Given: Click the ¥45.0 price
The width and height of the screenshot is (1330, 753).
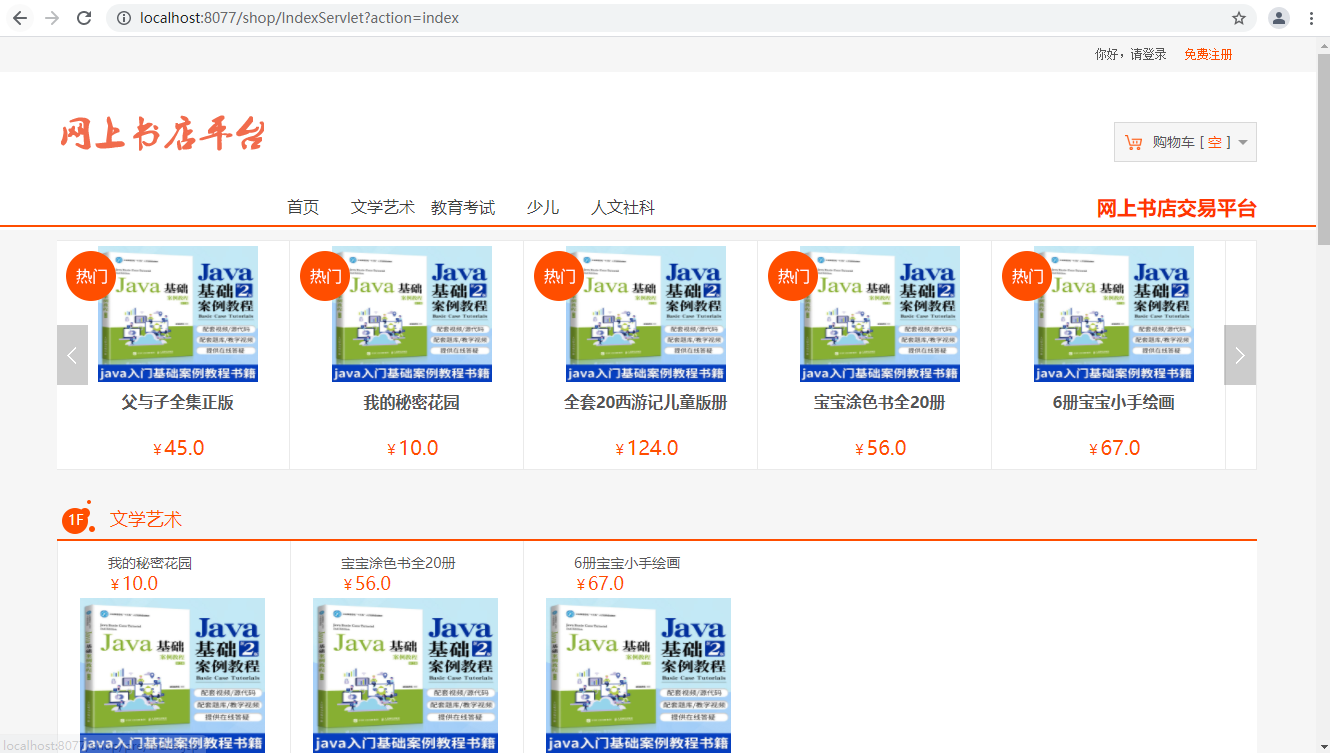Looking at the screenshot, I should click(179, 448).
